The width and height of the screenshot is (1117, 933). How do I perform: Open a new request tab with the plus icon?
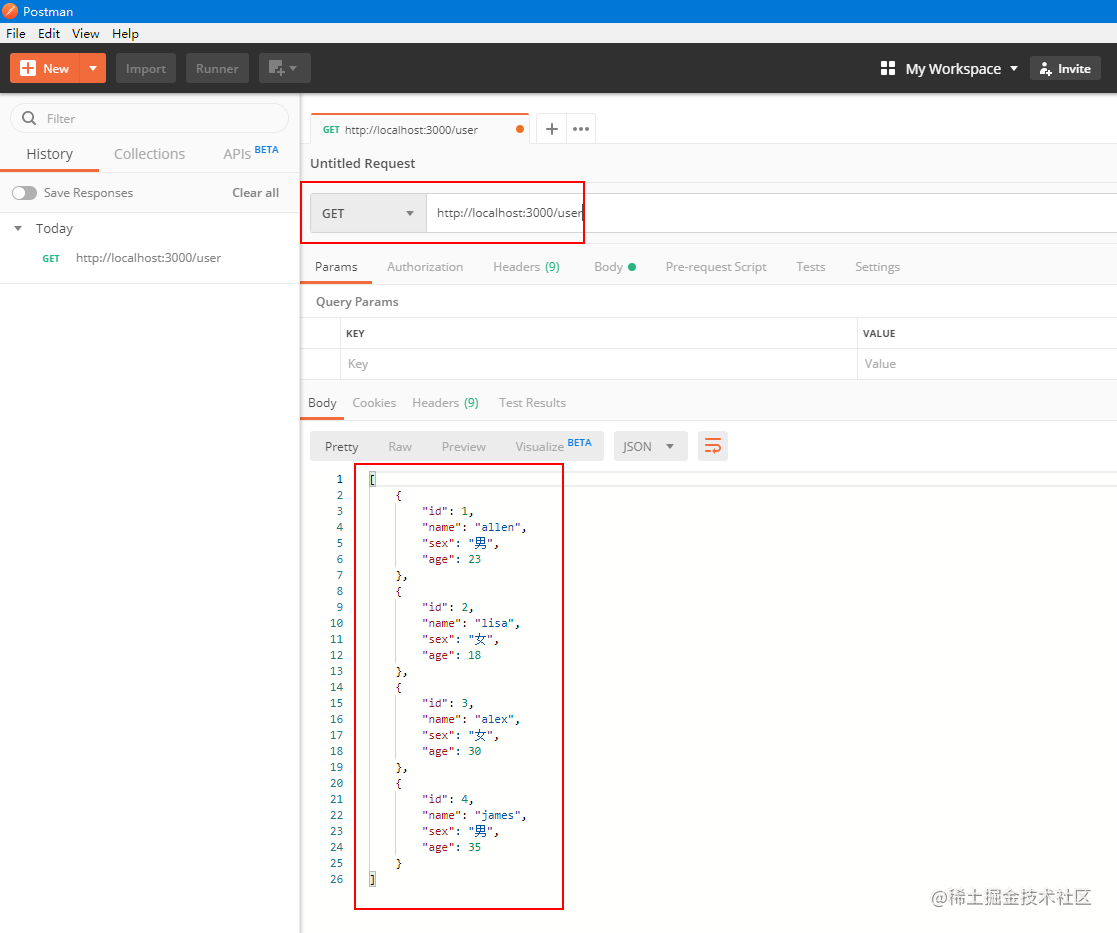pos(551,128)
